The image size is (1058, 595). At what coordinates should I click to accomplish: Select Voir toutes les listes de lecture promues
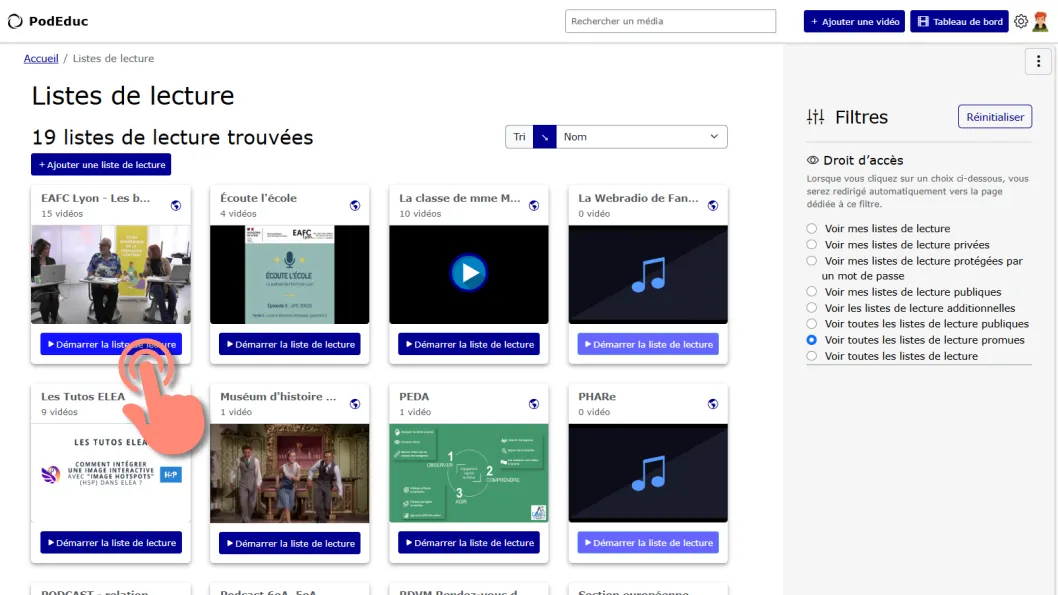[812, 340]
